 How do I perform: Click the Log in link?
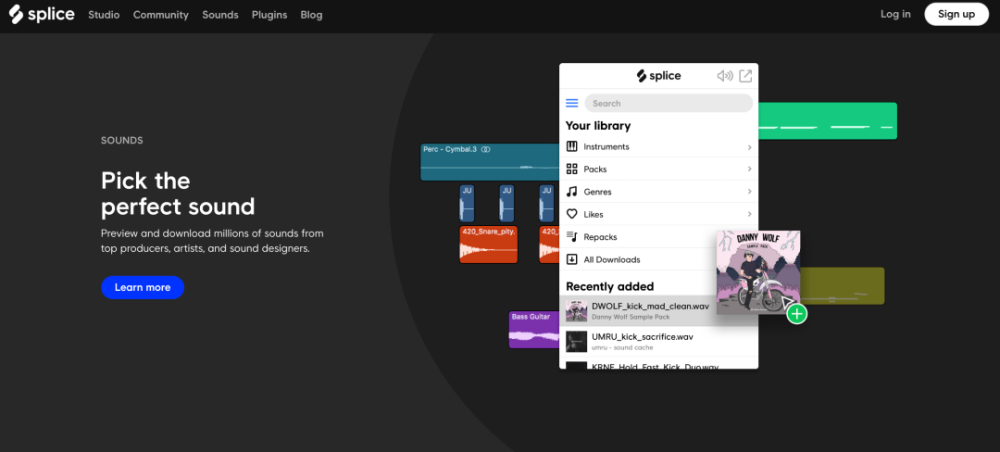pyautogui.click(x=895, y=14)
